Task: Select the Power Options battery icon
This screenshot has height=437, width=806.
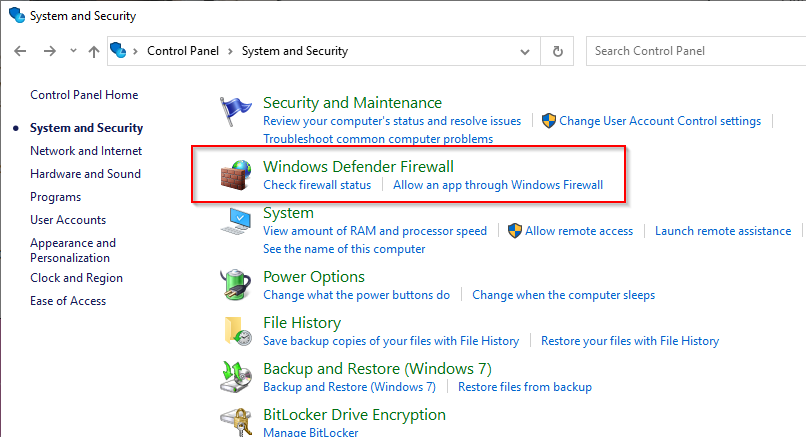Action: 235,286
